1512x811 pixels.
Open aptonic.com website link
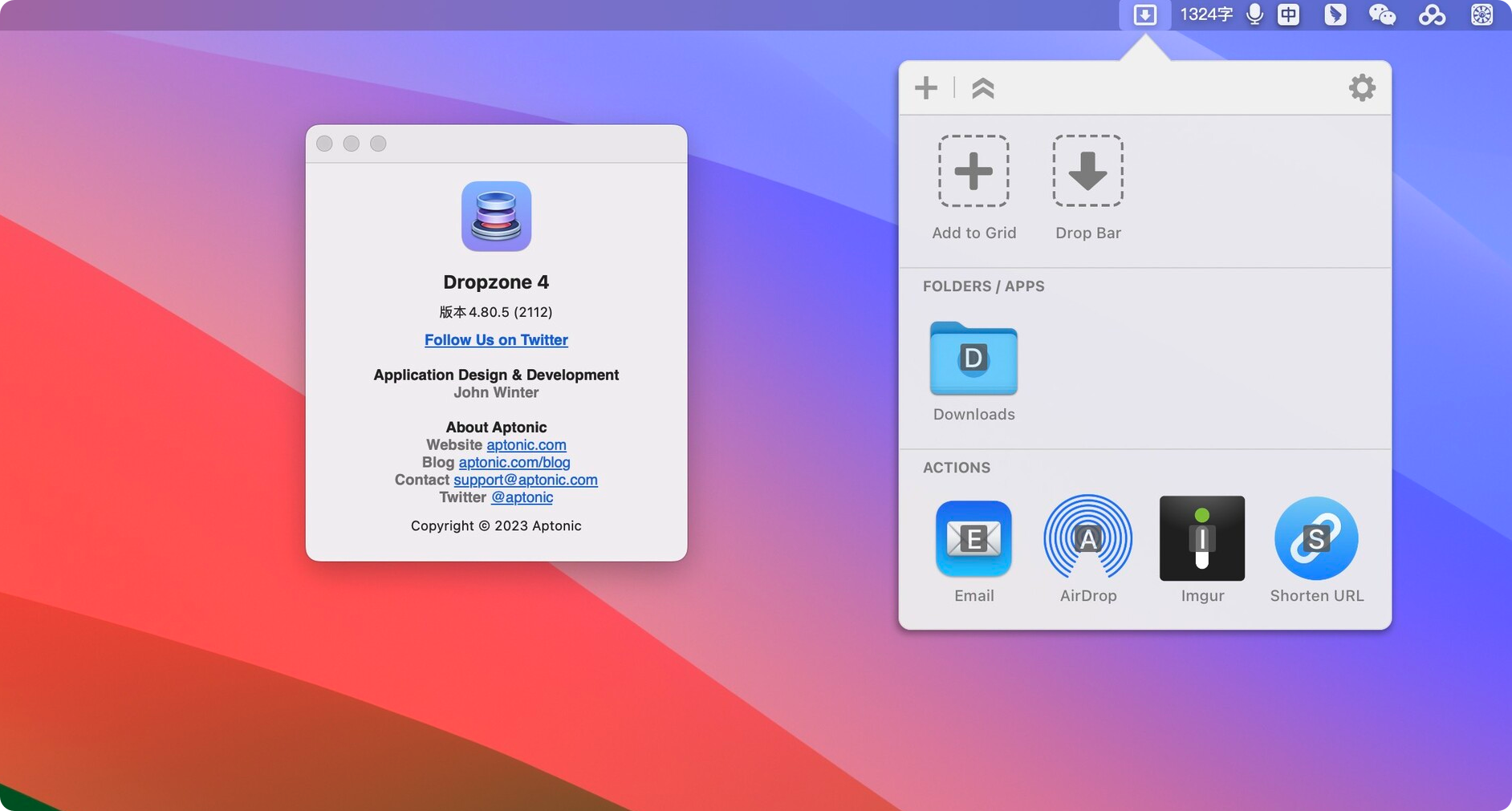(x=526, y=444)
